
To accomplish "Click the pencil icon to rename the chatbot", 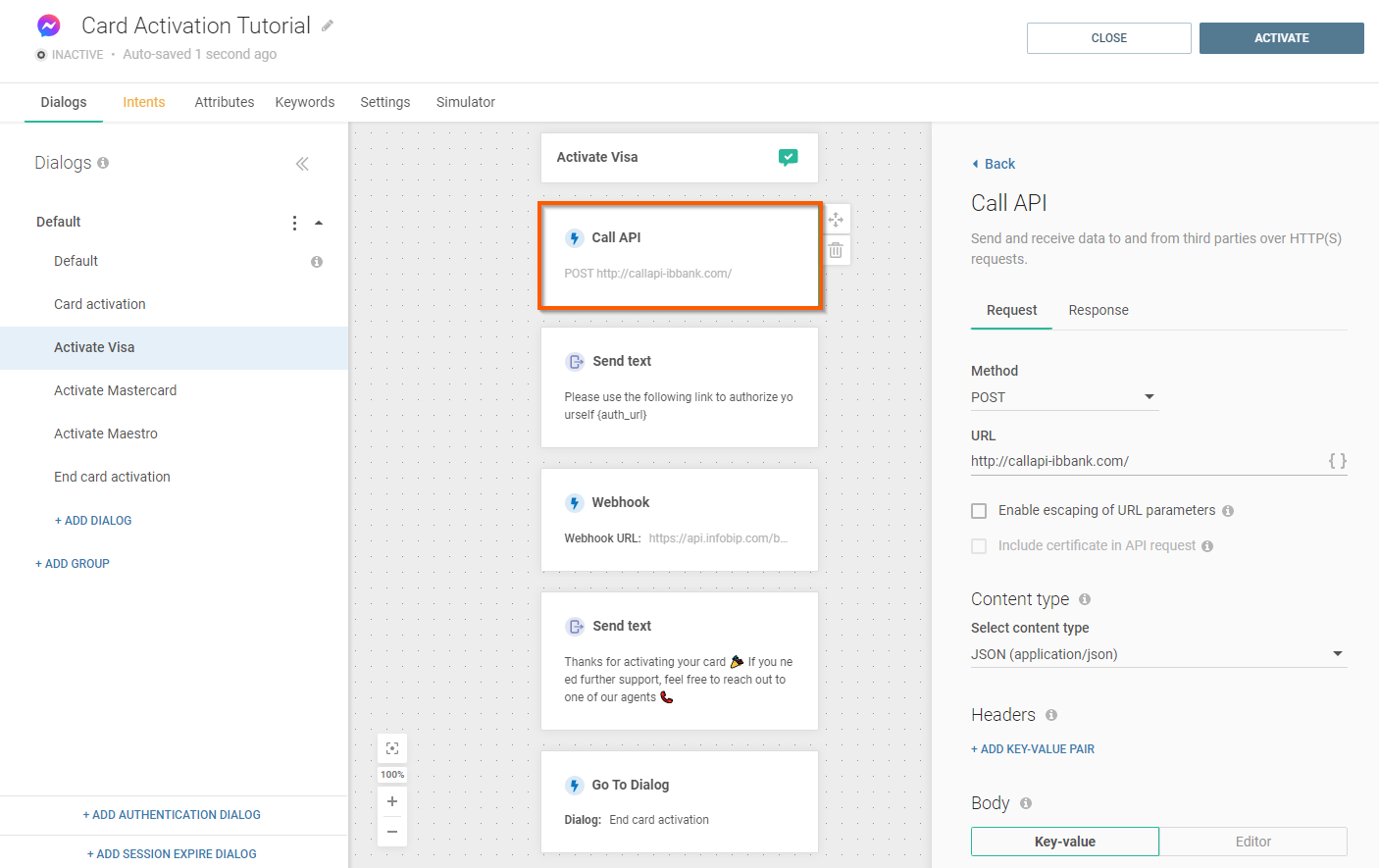I will click(328, 26).
